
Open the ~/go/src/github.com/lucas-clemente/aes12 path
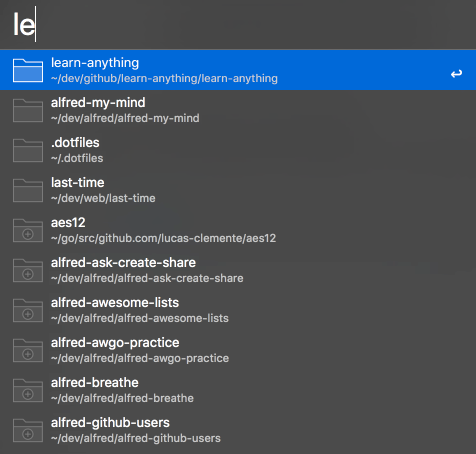[163, 238]
